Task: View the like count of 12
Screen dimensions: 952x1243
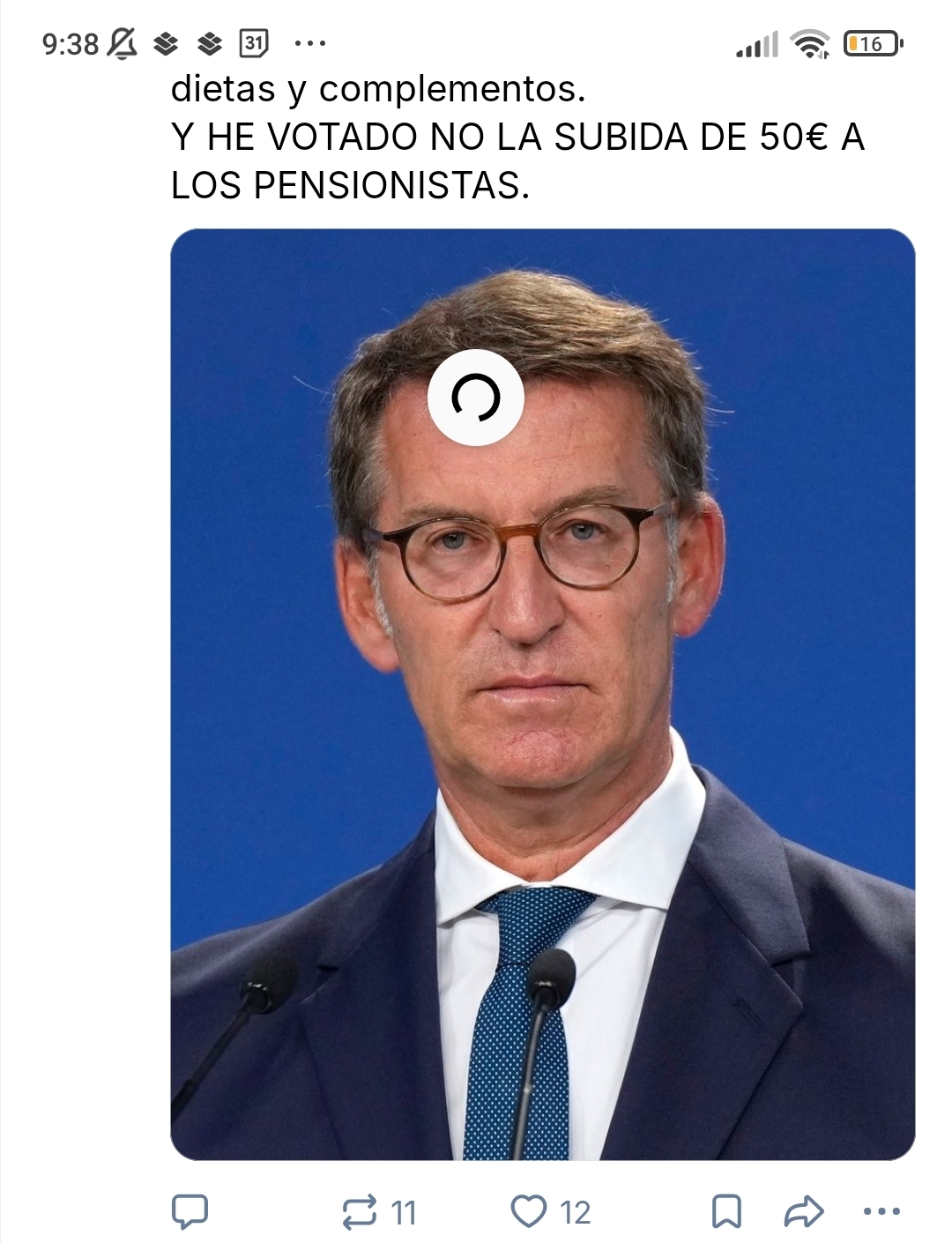Action: (576, 1213)
